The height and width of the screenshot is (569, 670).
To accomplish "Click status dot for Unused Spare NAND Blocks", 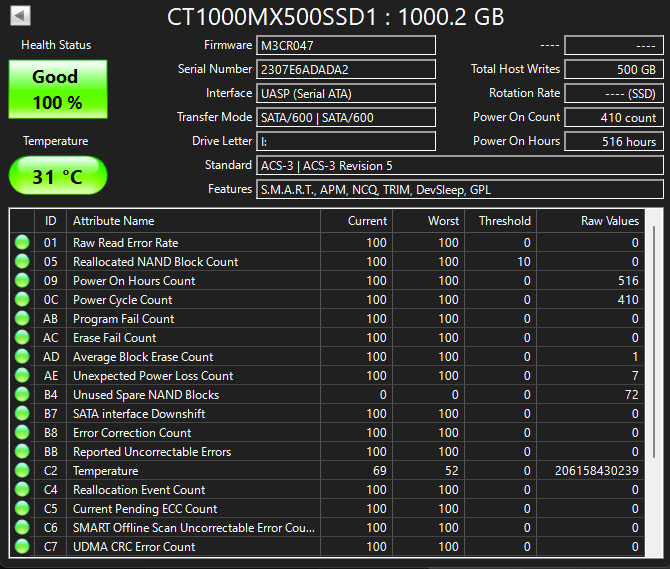I will pos(22,394).
